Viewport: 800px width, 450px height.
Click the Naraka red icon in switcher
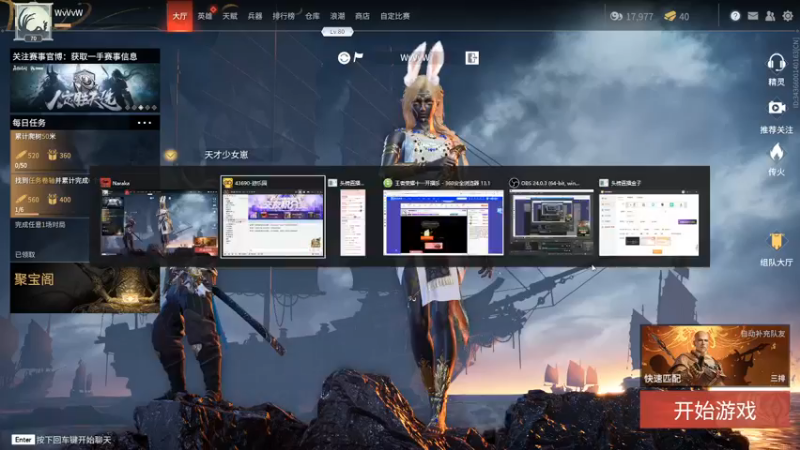pyautogui.click(x=106, y=183)
